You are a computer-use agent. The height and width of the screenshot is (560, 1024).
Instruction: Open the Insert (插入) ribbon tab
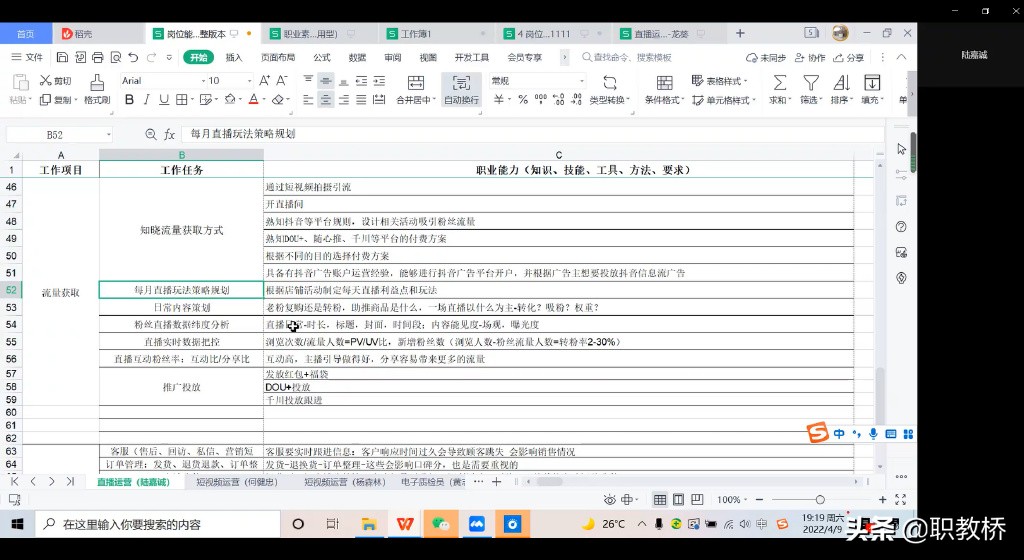click(234, 57)
